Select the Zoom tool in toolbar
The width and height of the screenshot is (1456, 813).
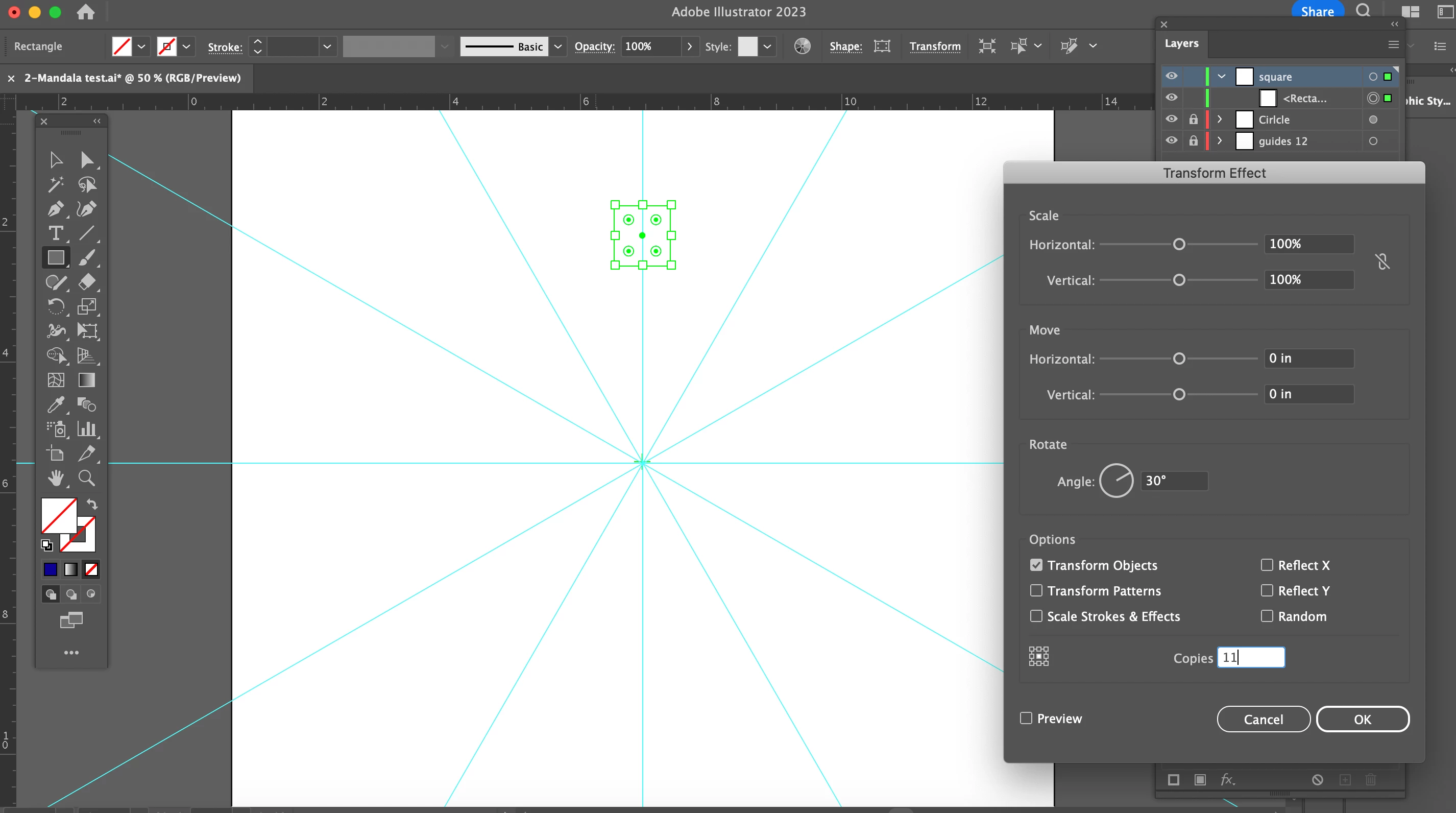86,479
